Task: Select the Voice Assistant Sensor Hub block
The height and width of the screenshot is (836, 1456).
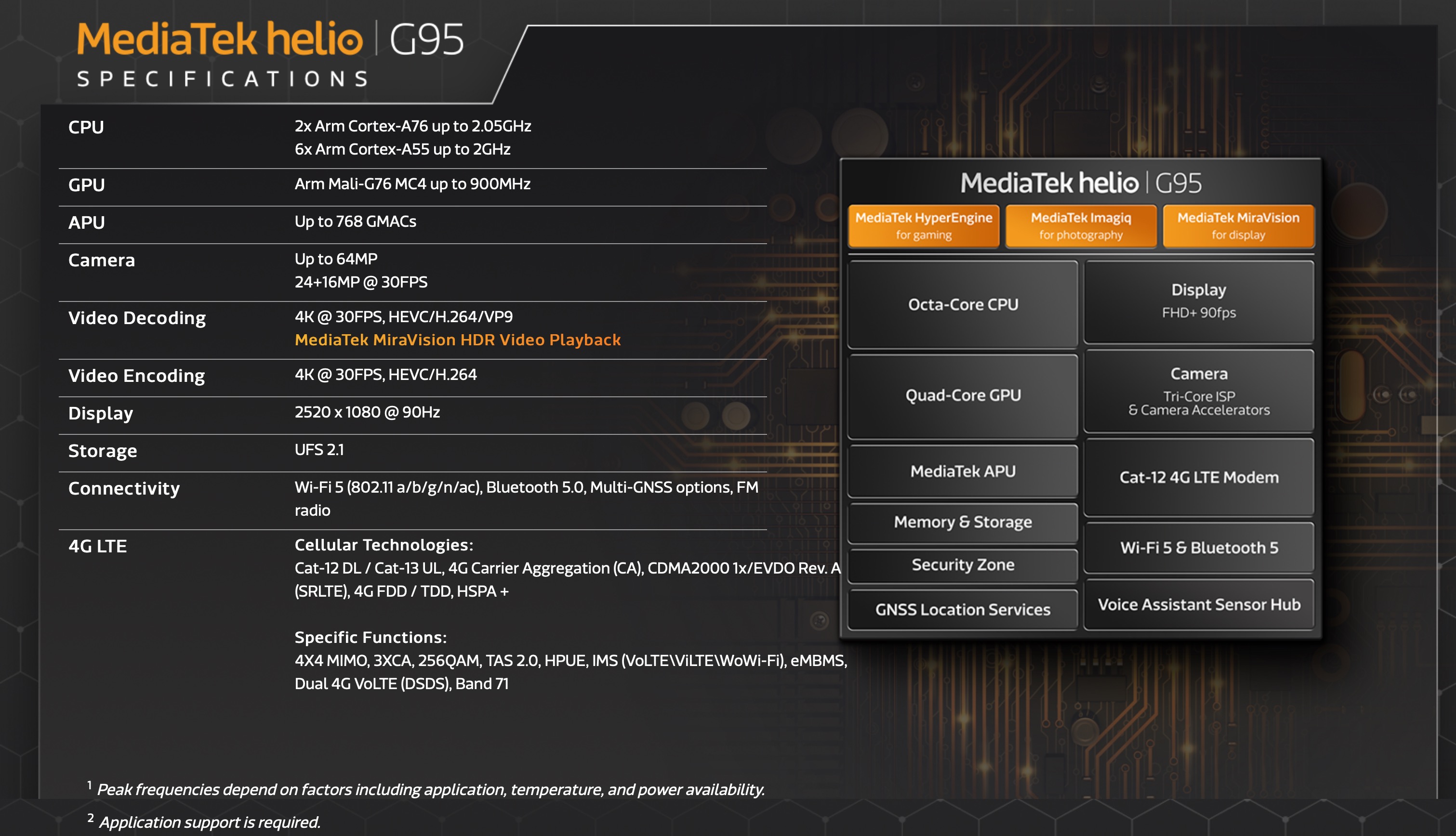Action: tap(1199, 605)
